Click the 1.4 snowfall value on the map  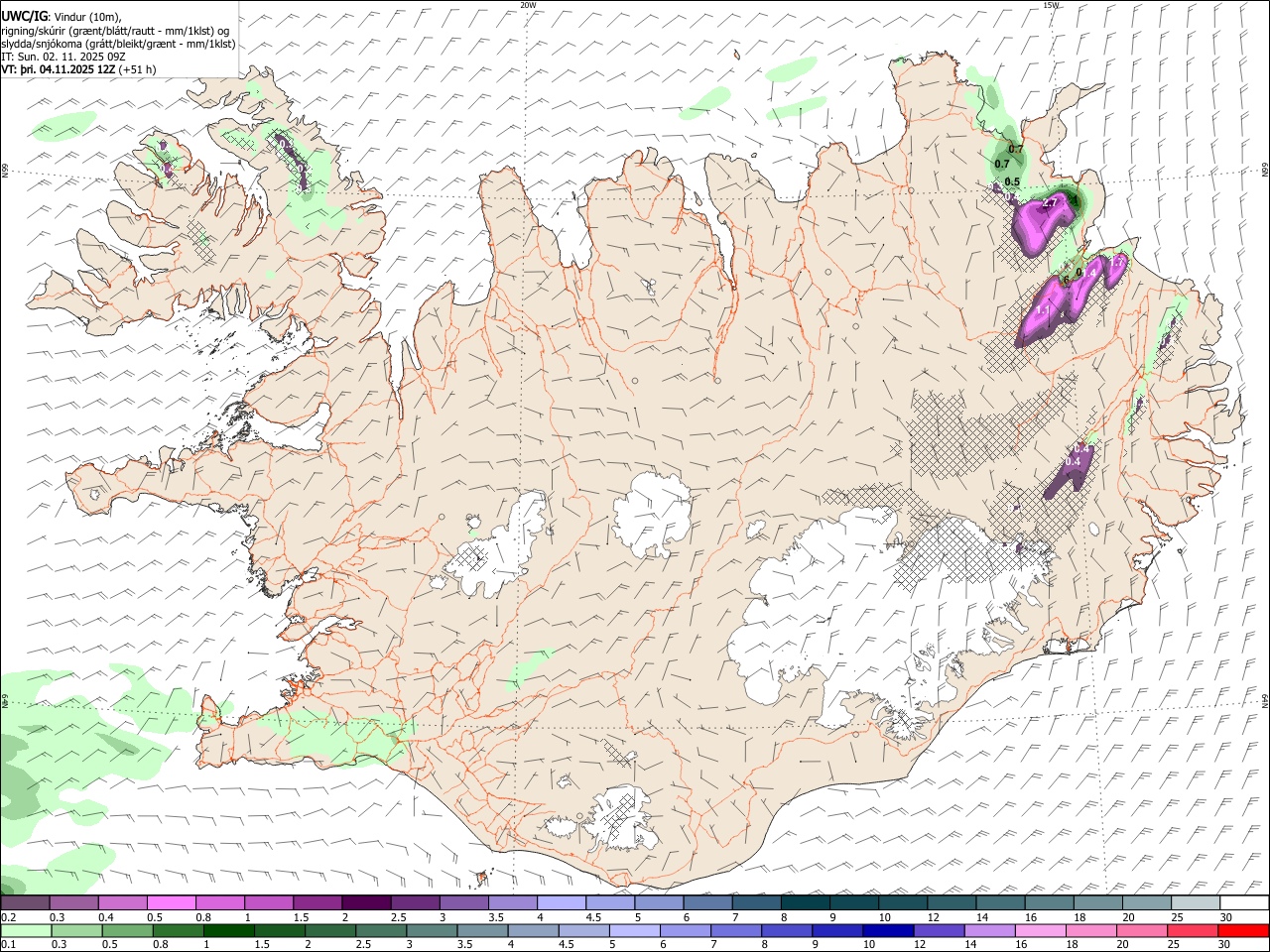(x=1087, y=273)
